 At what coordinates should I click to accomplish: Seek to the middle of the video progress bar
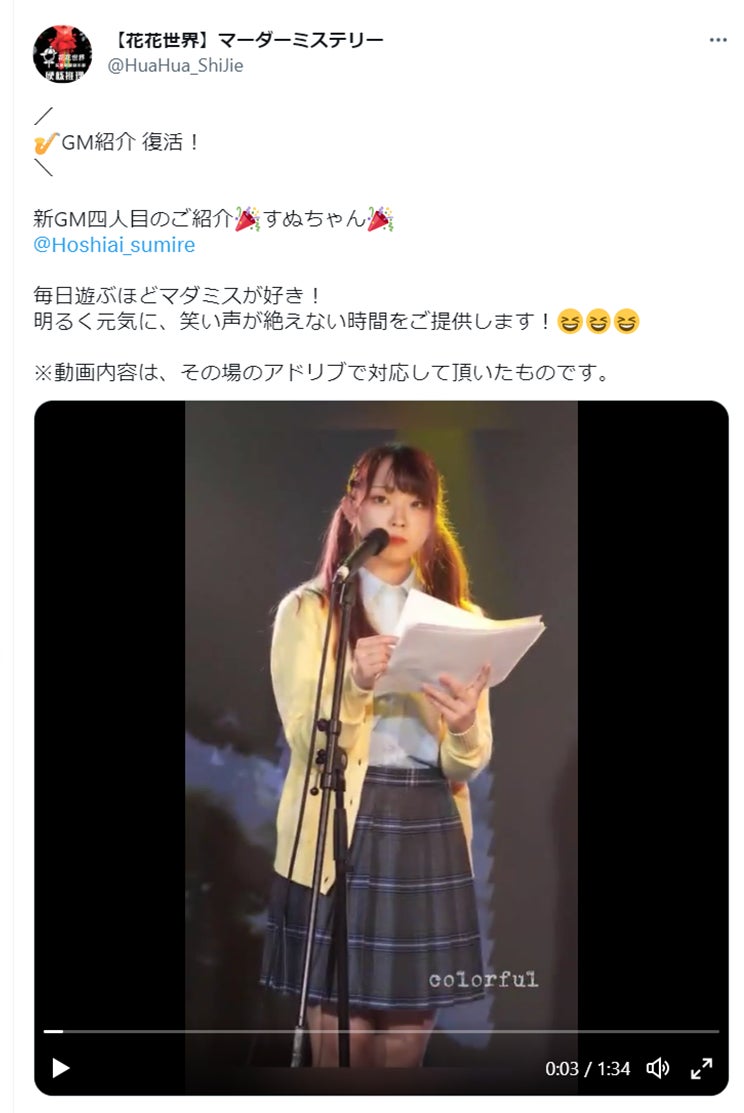(381, 1031)
